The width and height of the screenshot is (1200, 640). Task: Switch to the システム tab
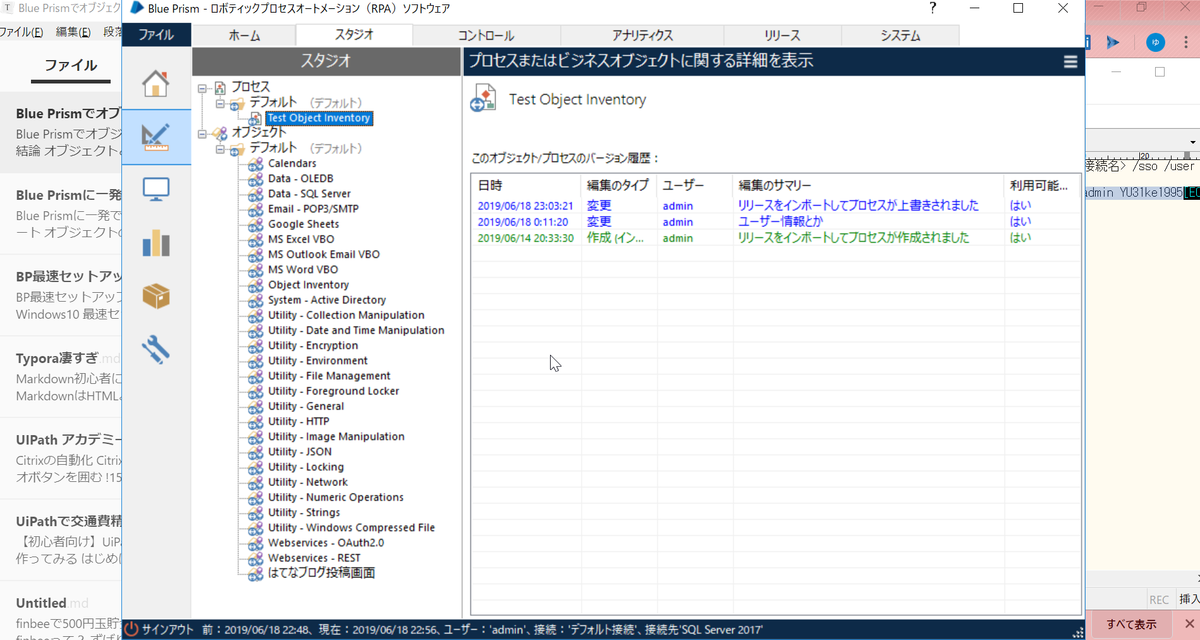900,35
